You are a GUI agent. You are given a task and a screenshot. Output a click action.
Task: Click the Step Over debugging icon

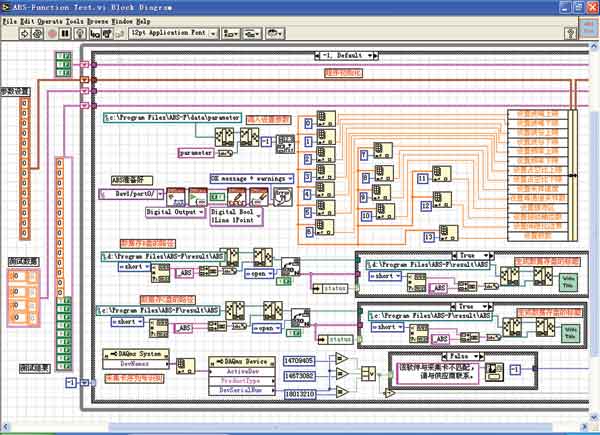[106, 33]
